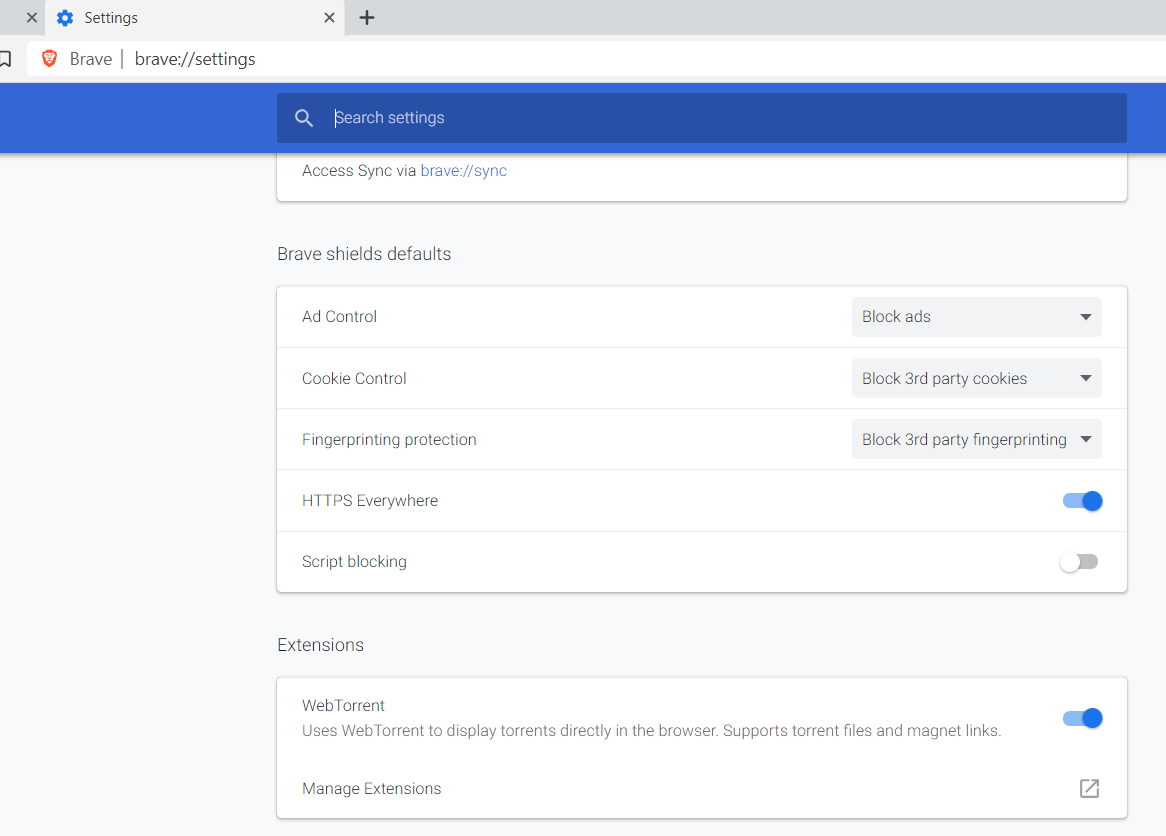Viewport: 1166px width, 836px height.
Task: Click the Access Sync via text
Action: (359, 171)
